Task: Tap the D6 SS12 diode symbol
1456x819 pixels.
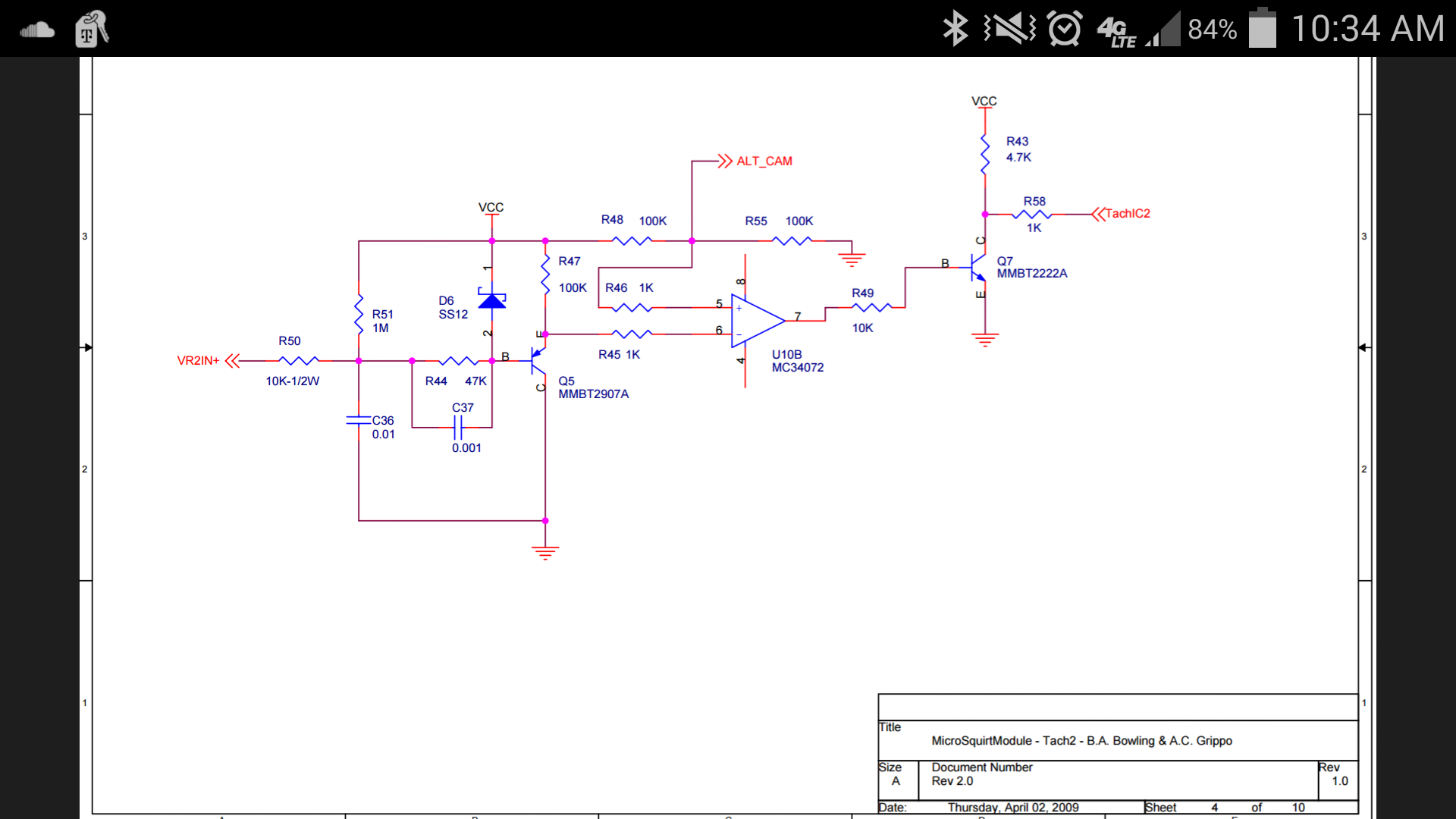Action: pyautogui.click(x=491, y=300)
